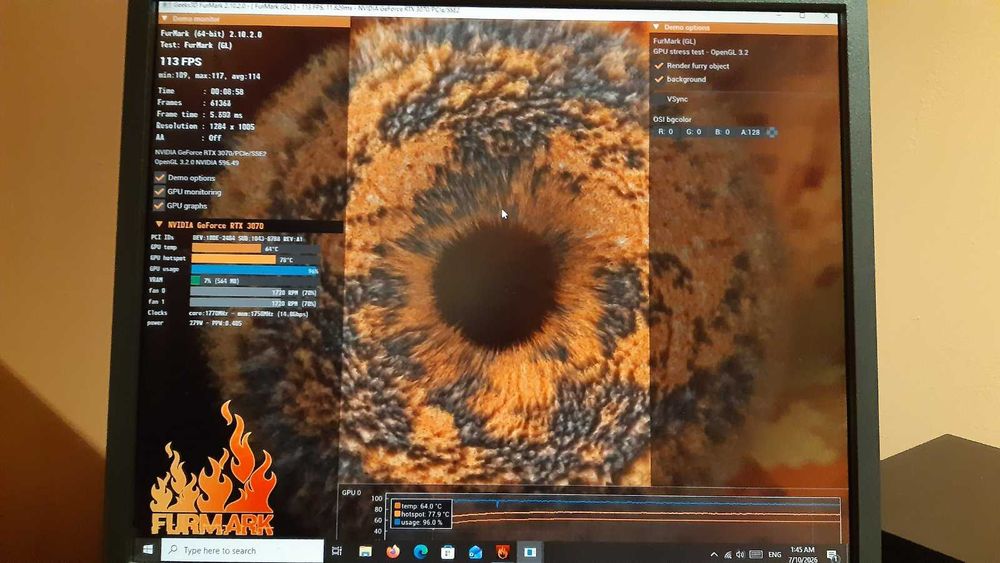Screen dimensions: 1000x563
Task: Click the 113 FPS readout
Action: pyautogui.click(x=180, y=61)
